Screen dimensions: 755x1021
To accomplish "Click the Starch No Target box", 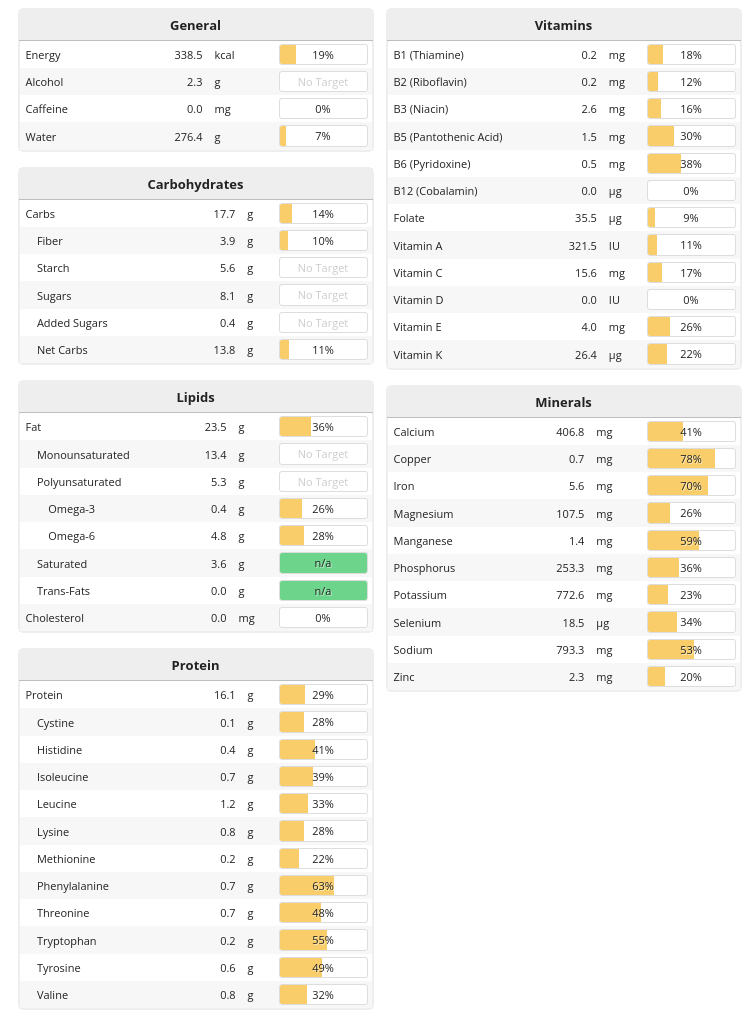I will tap(323, 268).
